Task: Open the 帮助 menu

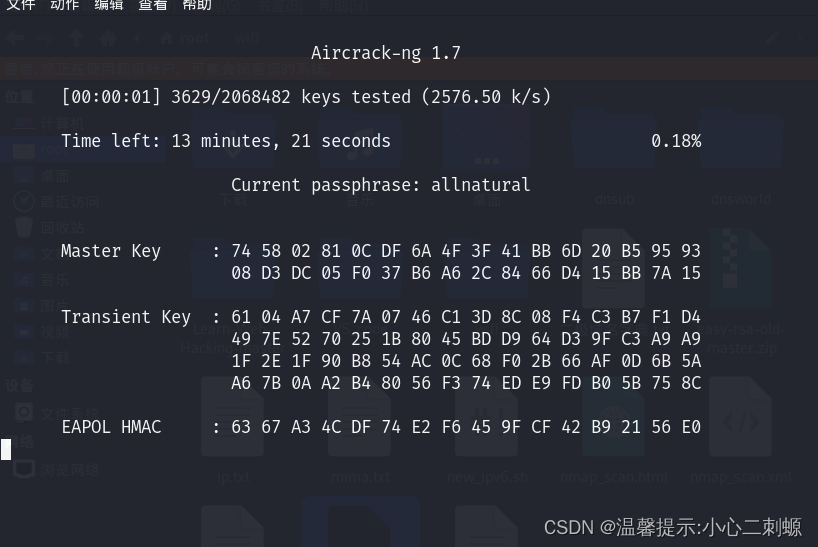Action: click(197, 5)
